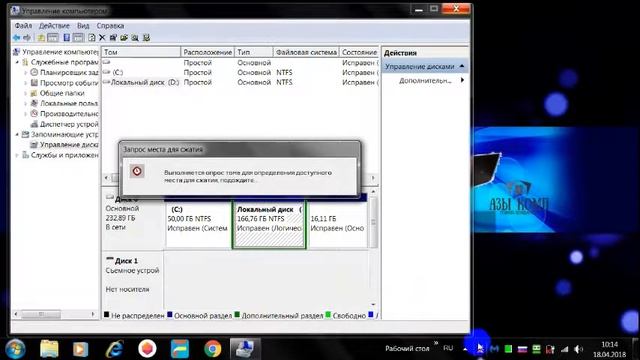Sort by the Том column header
This screenshot has width=640, height=360.
141,52
